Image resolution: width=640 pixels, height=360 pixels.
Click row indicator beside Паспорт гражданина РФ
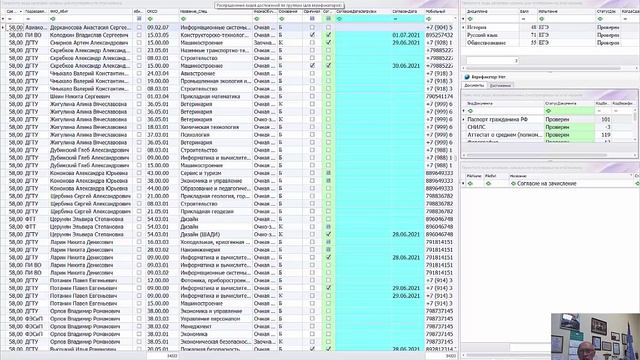click(463, 119)
